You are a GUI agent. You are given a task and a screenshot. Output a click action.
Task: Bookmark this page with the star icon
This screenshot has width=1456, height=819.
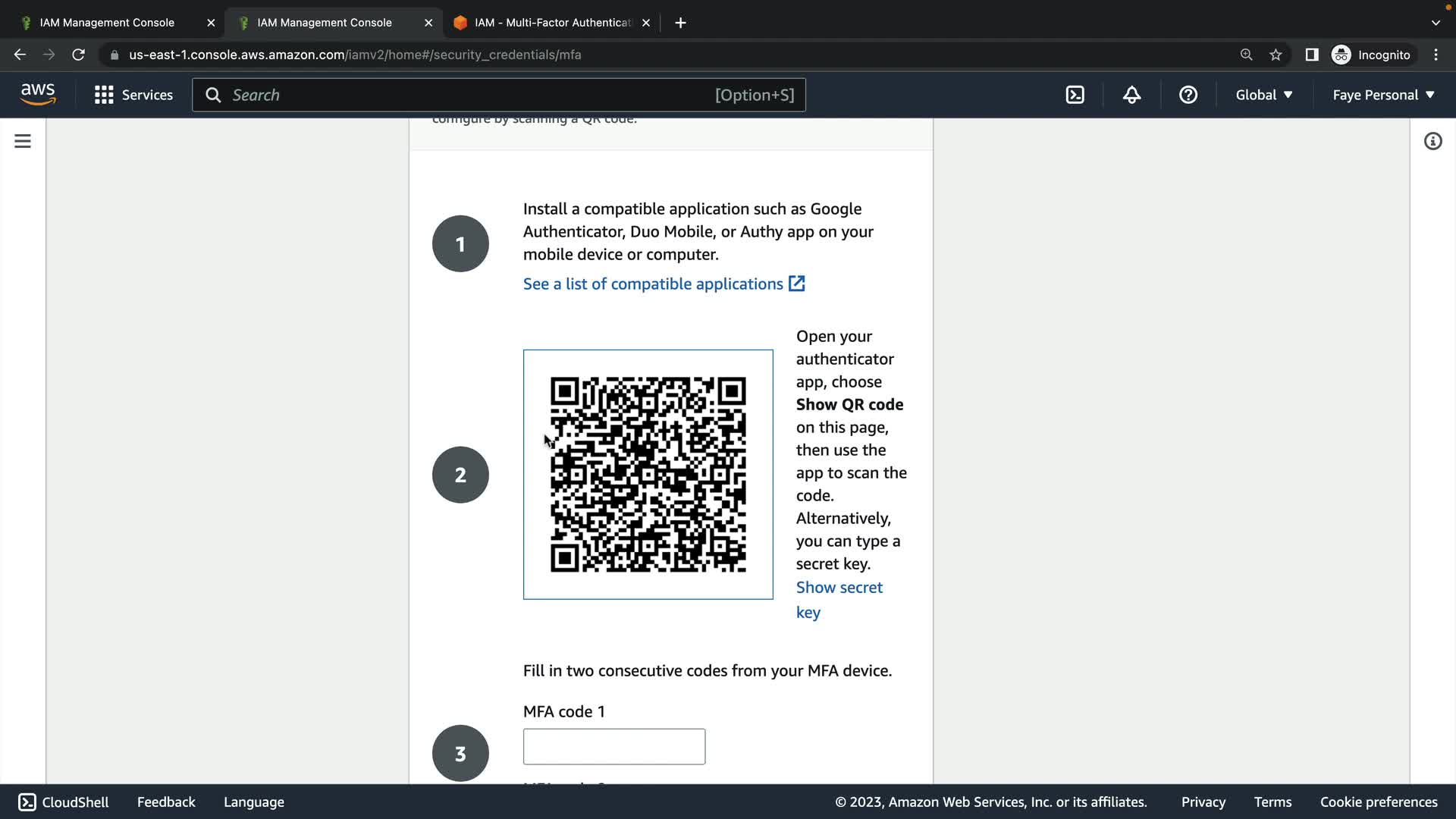[x=1276, y=55]
